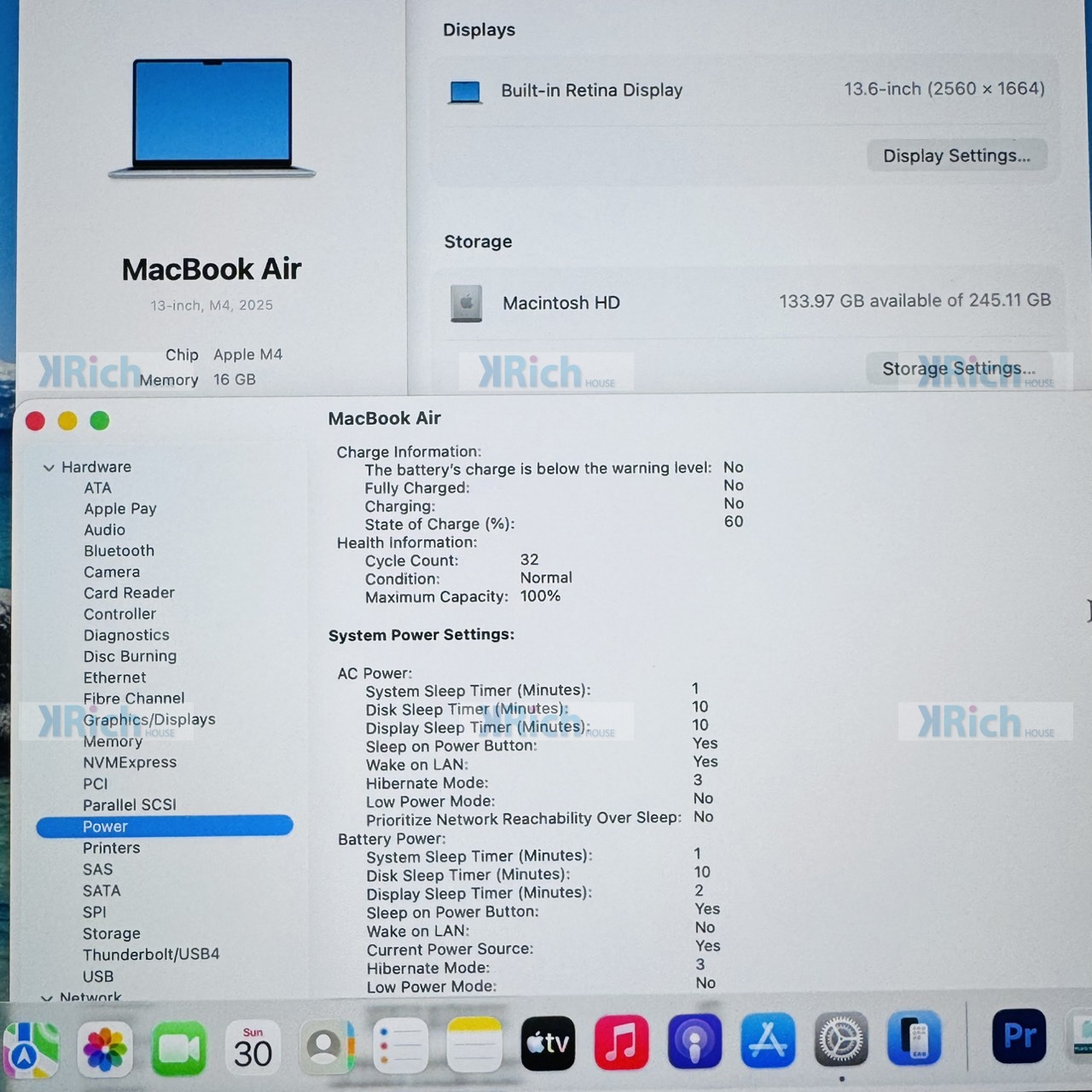Click the Current Power Source label
Viewport: 1092px width, 1092px height.
[x=450, y=950]
